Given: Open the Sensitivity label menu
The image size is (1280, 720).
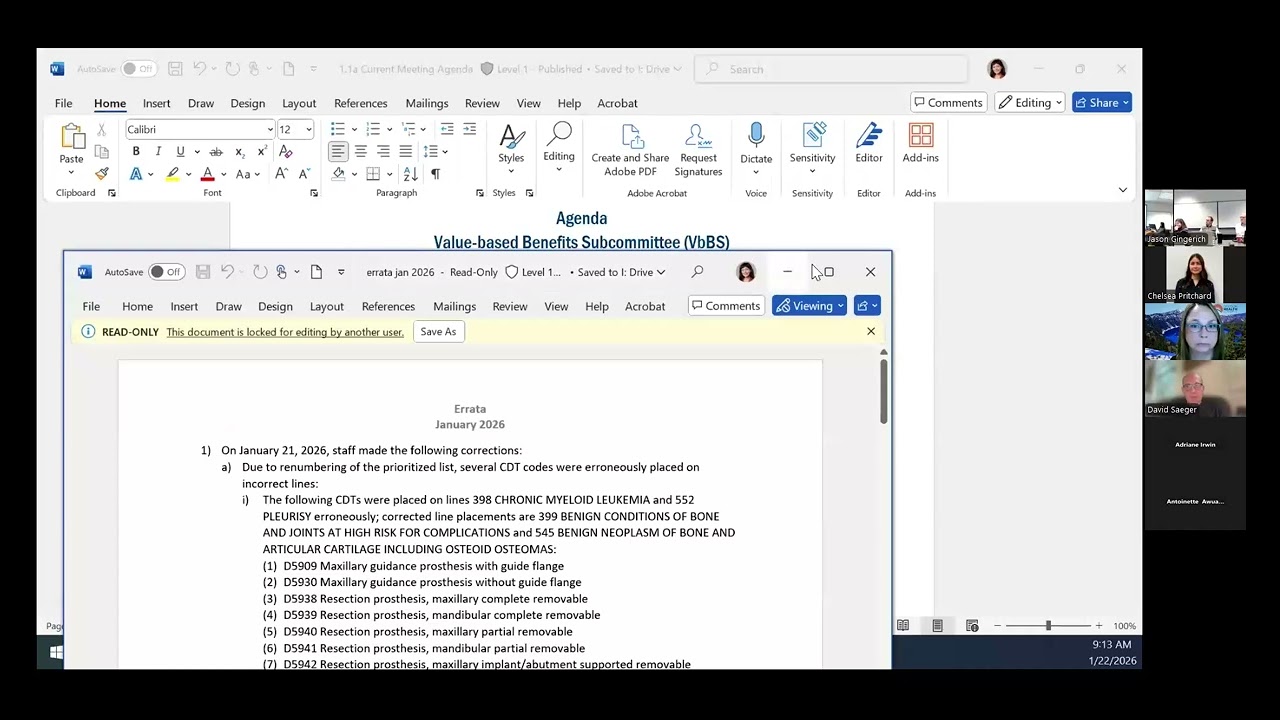Looking at the screenshot, I should (812, 148).
